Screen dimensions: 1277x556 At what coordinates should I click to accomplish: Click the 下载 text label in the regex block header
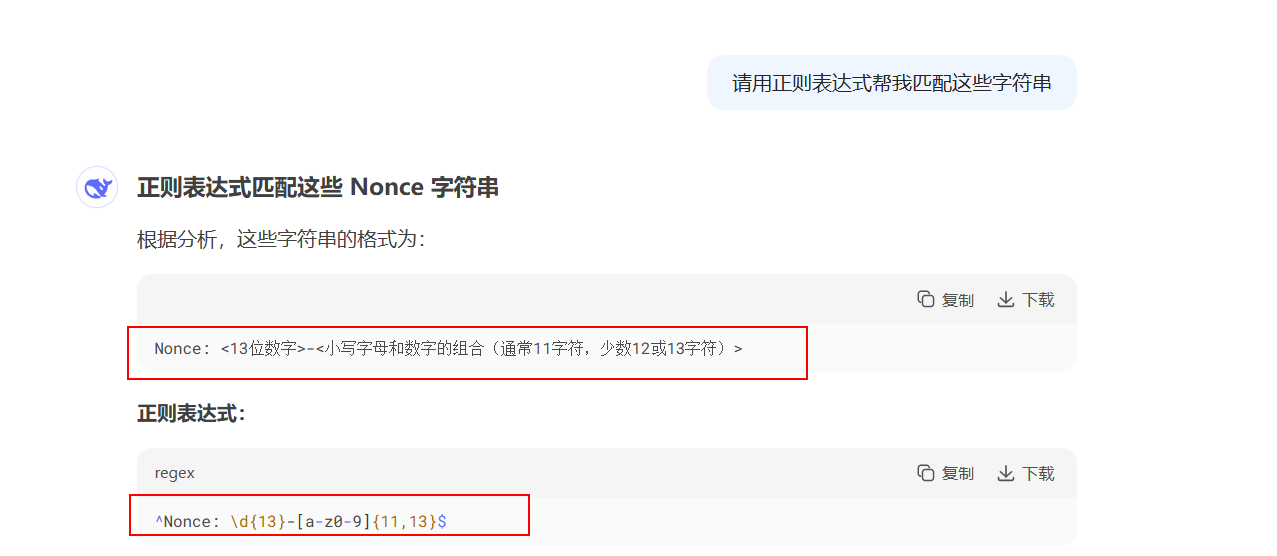tap(1038, 474)
